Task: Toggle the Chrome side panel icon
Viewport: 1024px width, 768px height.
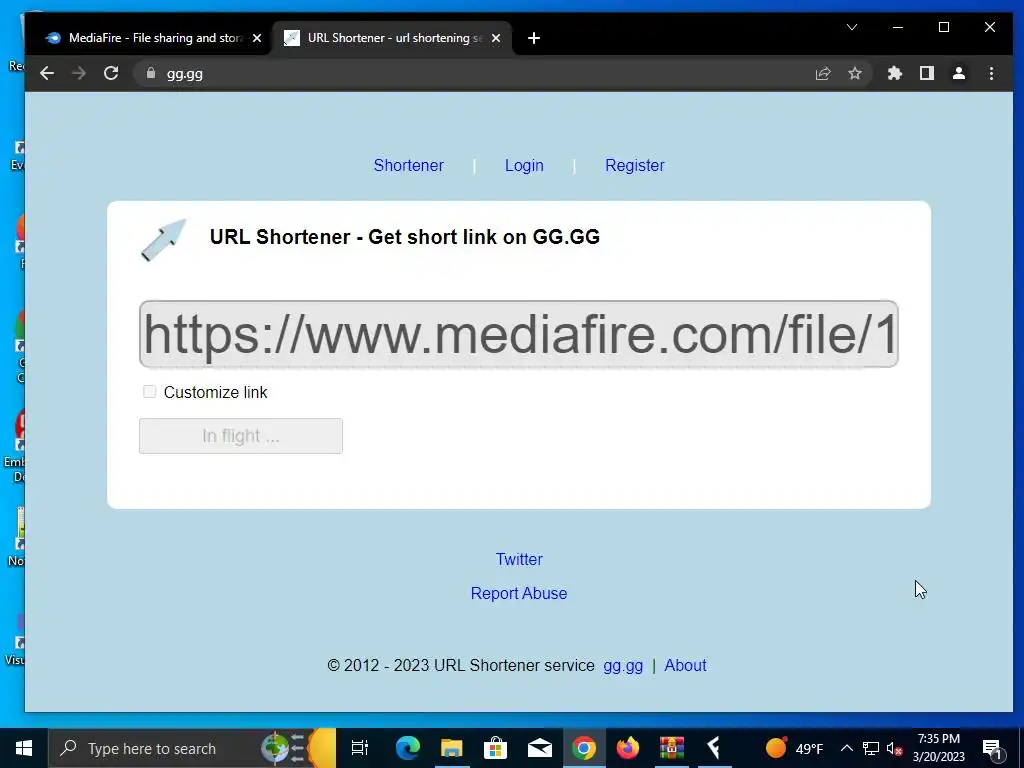Action: pyautogui.click(x=927, y=73)
